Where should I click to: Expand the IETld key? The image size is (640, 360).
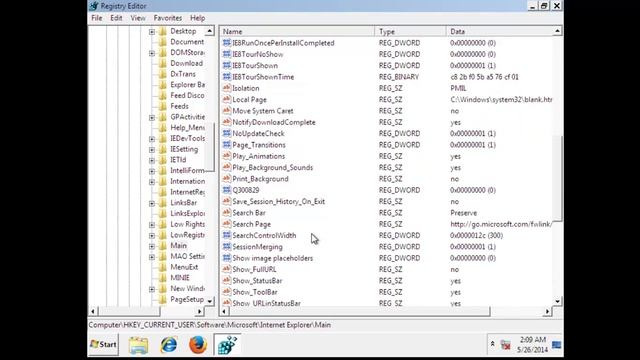pyautogui.click(x=152, y=160)
